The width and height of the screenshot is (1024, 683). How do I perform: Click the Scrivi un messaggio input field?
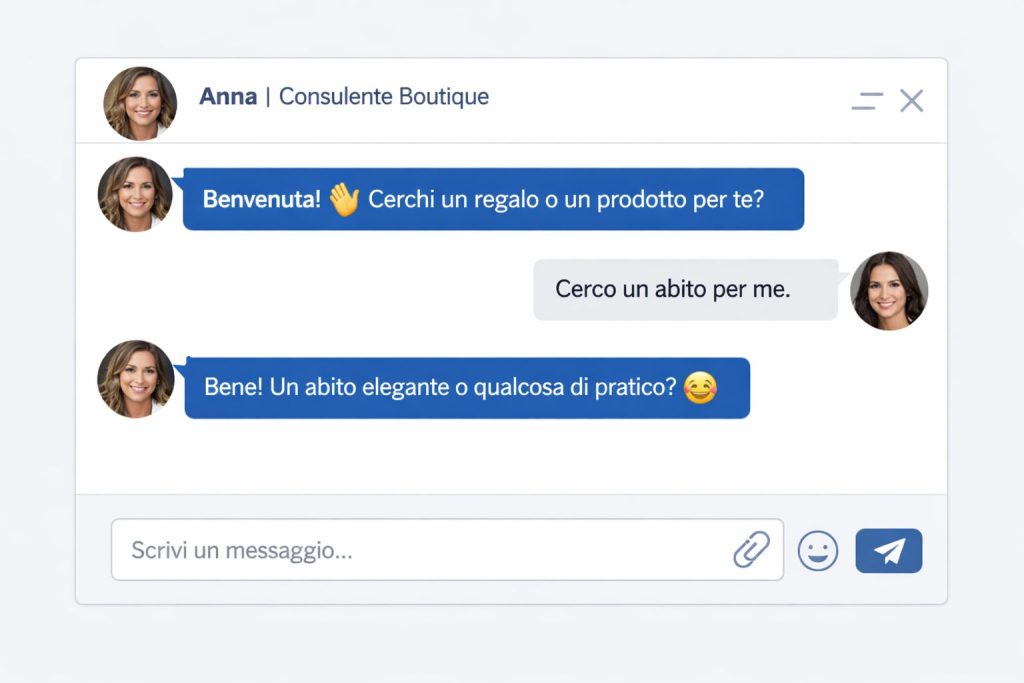coord(400,549)
